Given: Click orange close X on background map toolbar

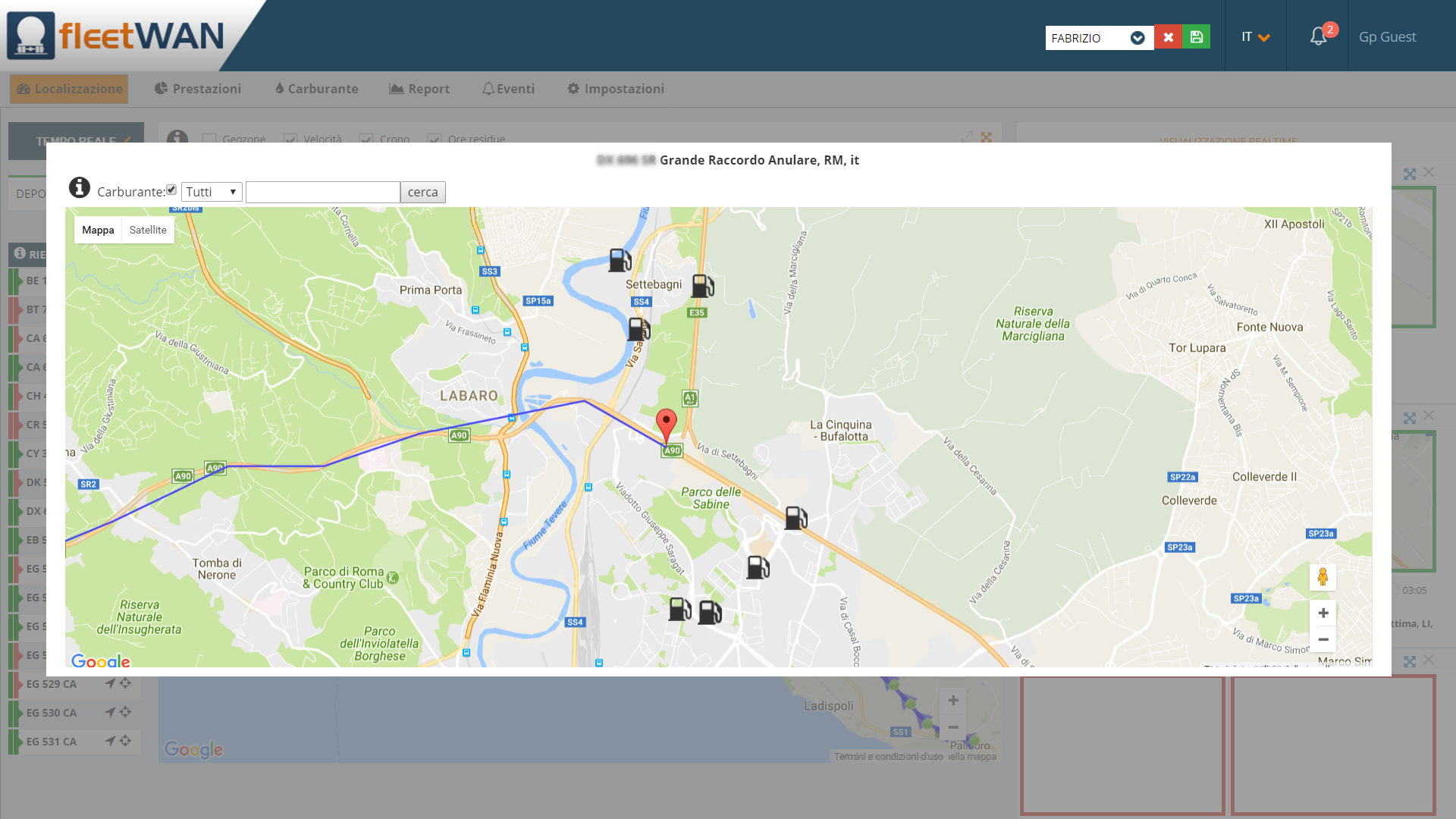Looking at the screenshot, I should pos(986,137).
